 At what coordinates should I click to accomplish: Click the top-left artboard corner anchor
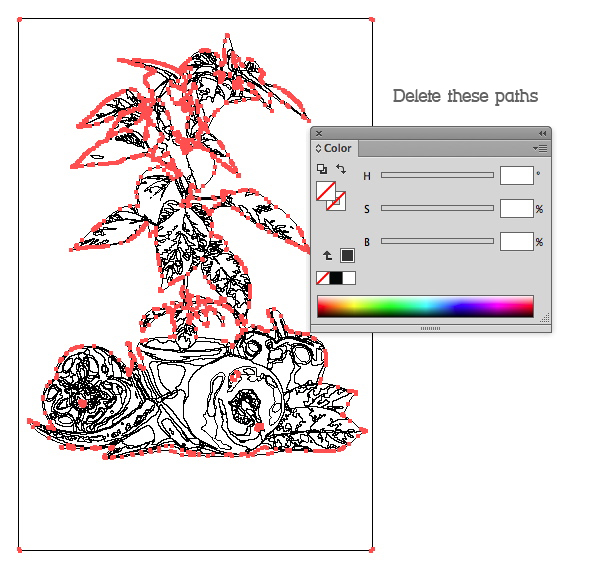(19, 20)
